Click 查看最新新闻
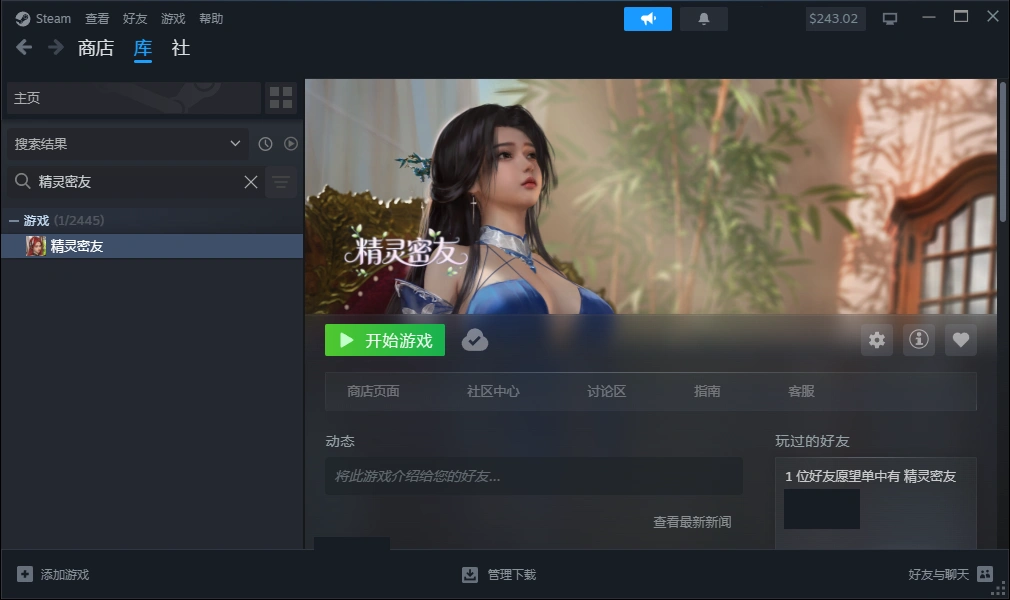1010x600 pixels. tap(692, 522)
